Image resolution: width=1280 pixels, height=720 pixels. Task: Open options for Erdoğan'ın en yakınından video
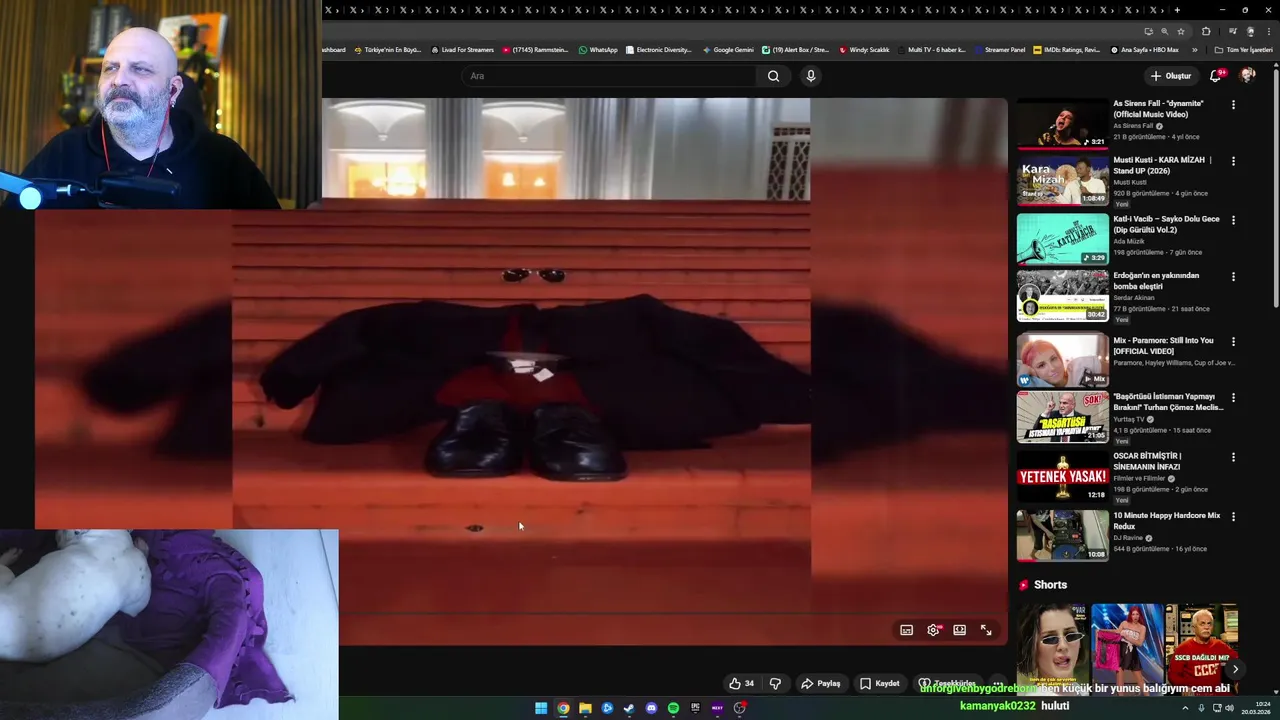click(1233, 277)
